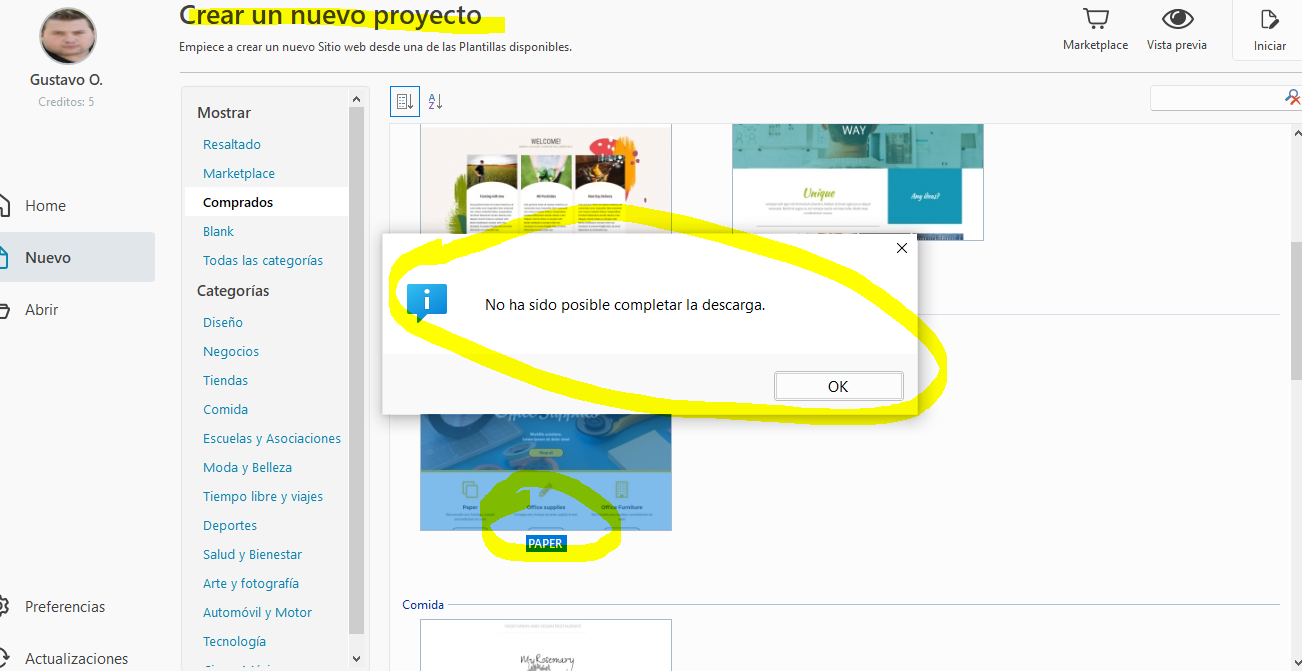1302x671 pixels.
Task: Click the search clear icon
Action: pyautogui.click(x=1293, y=98)
